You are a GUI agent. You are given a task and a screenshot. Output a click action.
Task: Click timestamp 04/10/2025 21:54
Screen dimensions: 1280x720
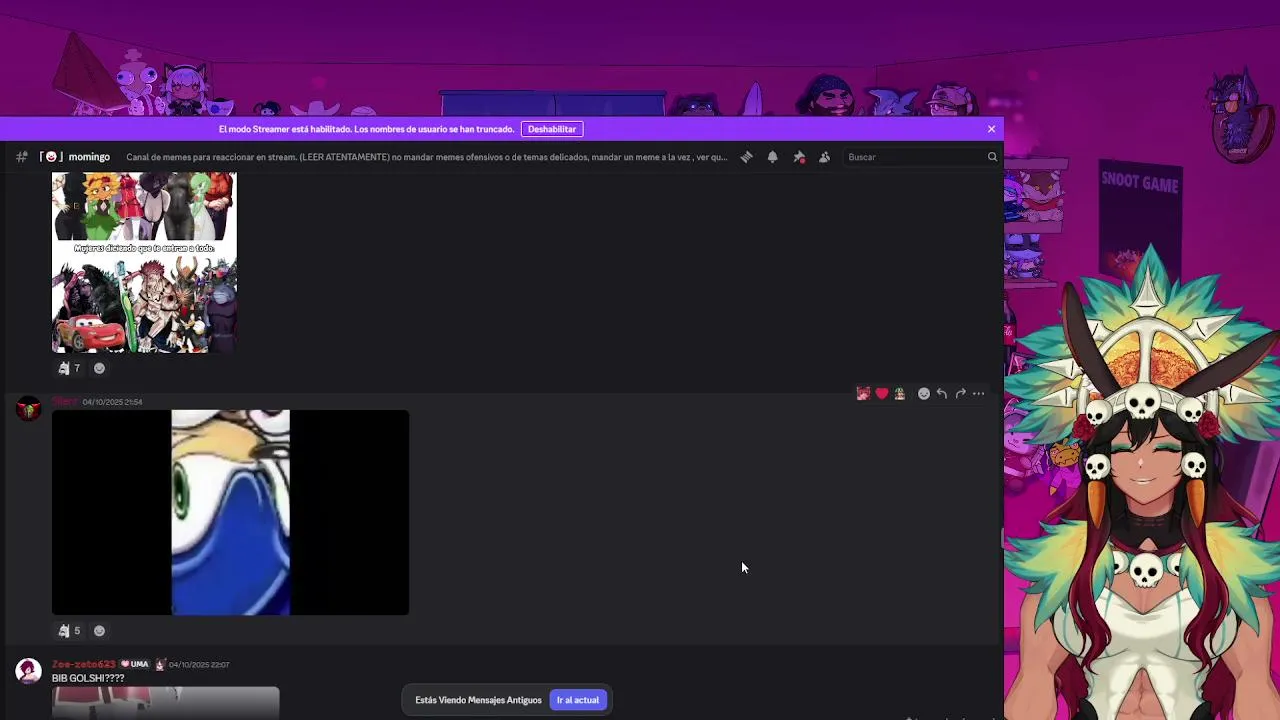[112, 402]
